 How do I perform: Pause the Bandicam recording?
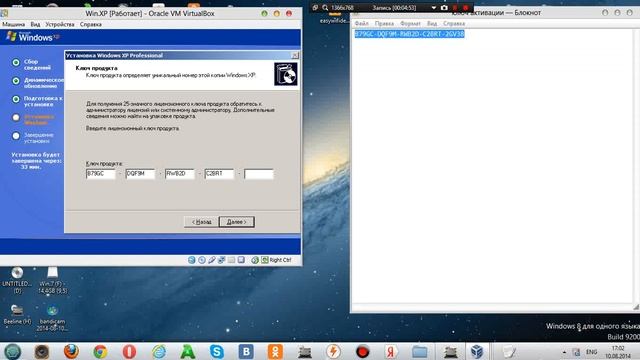455,7
